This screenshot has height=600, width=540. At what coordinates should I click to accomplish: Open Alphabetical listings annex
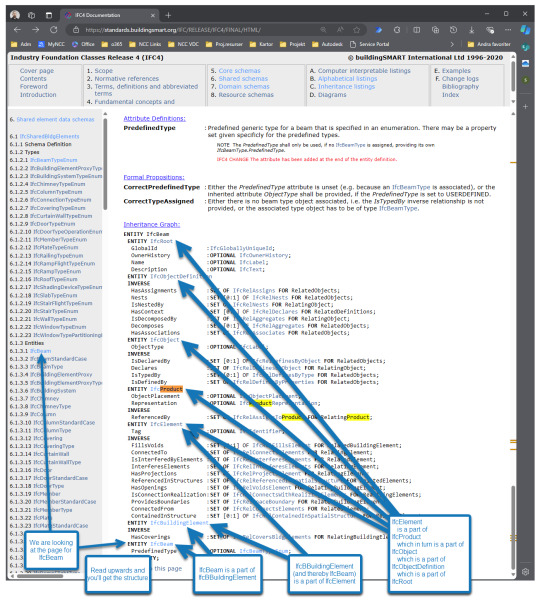point(347,79)
